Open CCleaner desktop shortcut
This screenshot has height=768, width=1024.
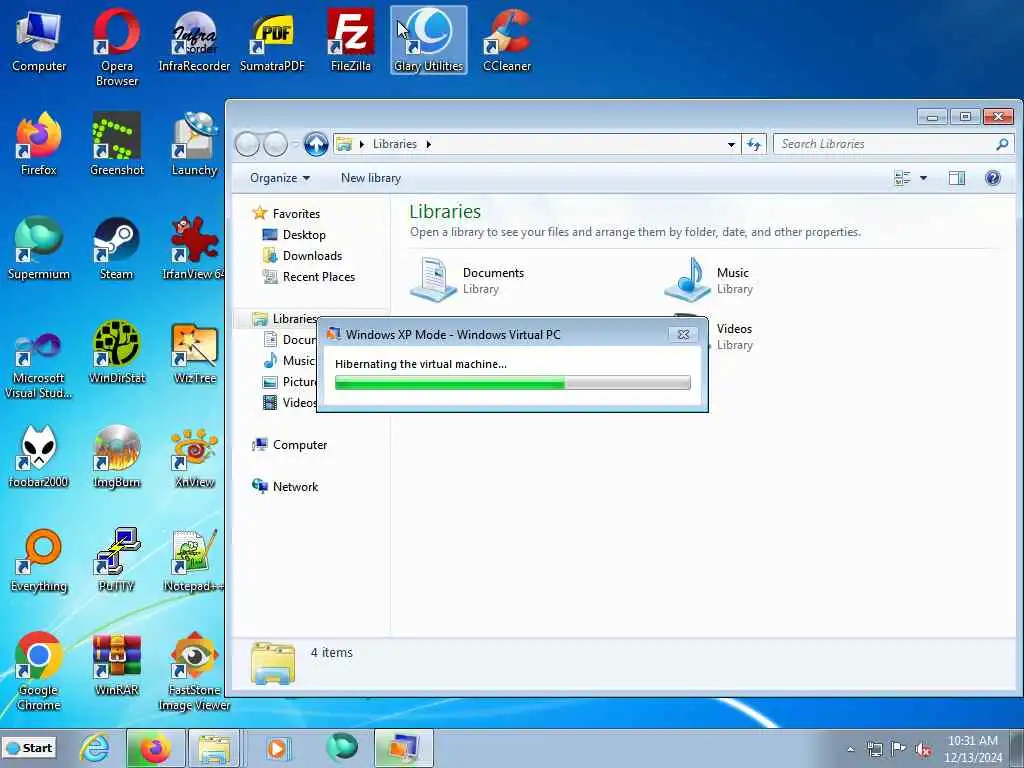click(x=507, y=40)
